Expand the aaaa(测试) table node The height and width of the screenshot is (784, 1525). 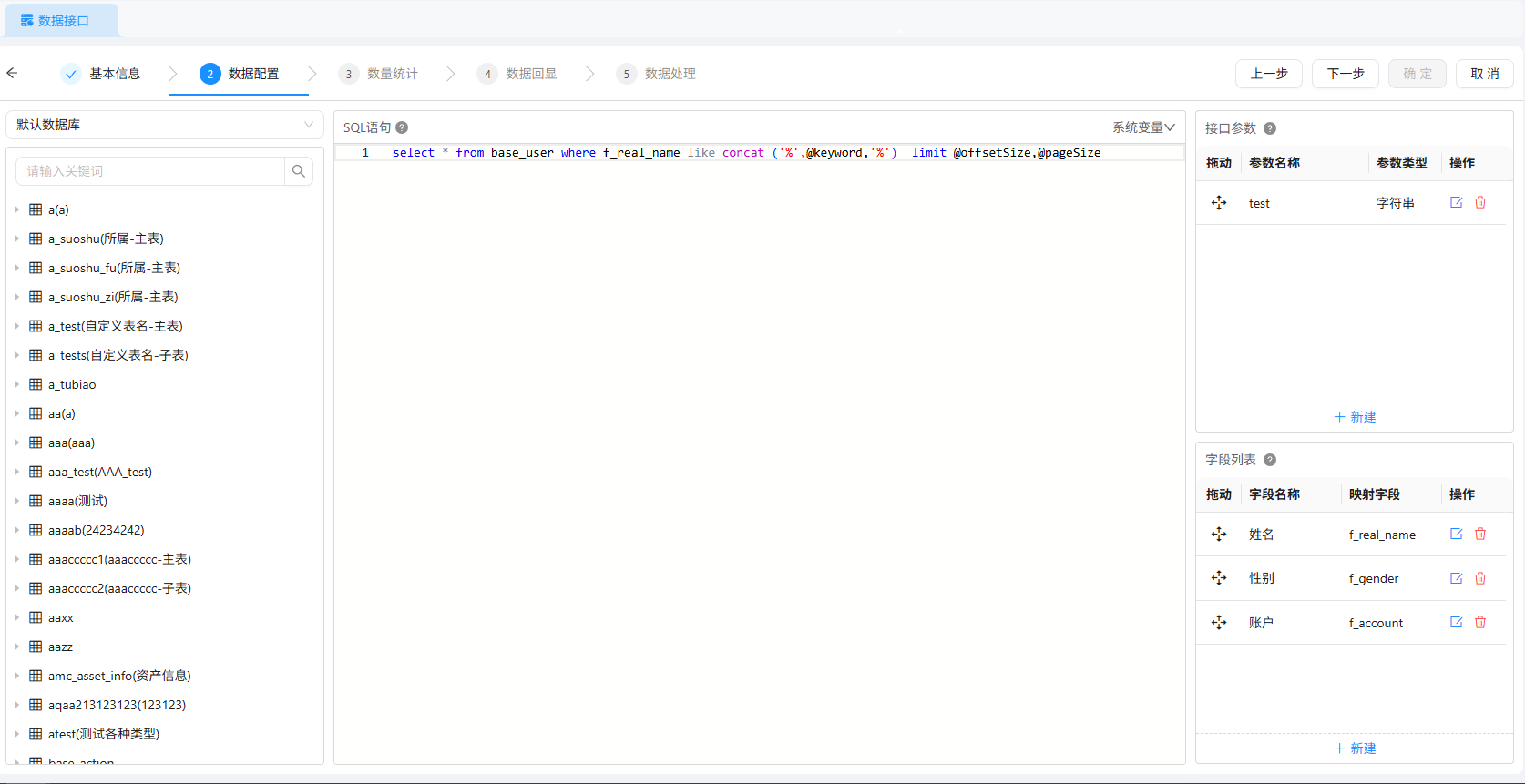17,501
